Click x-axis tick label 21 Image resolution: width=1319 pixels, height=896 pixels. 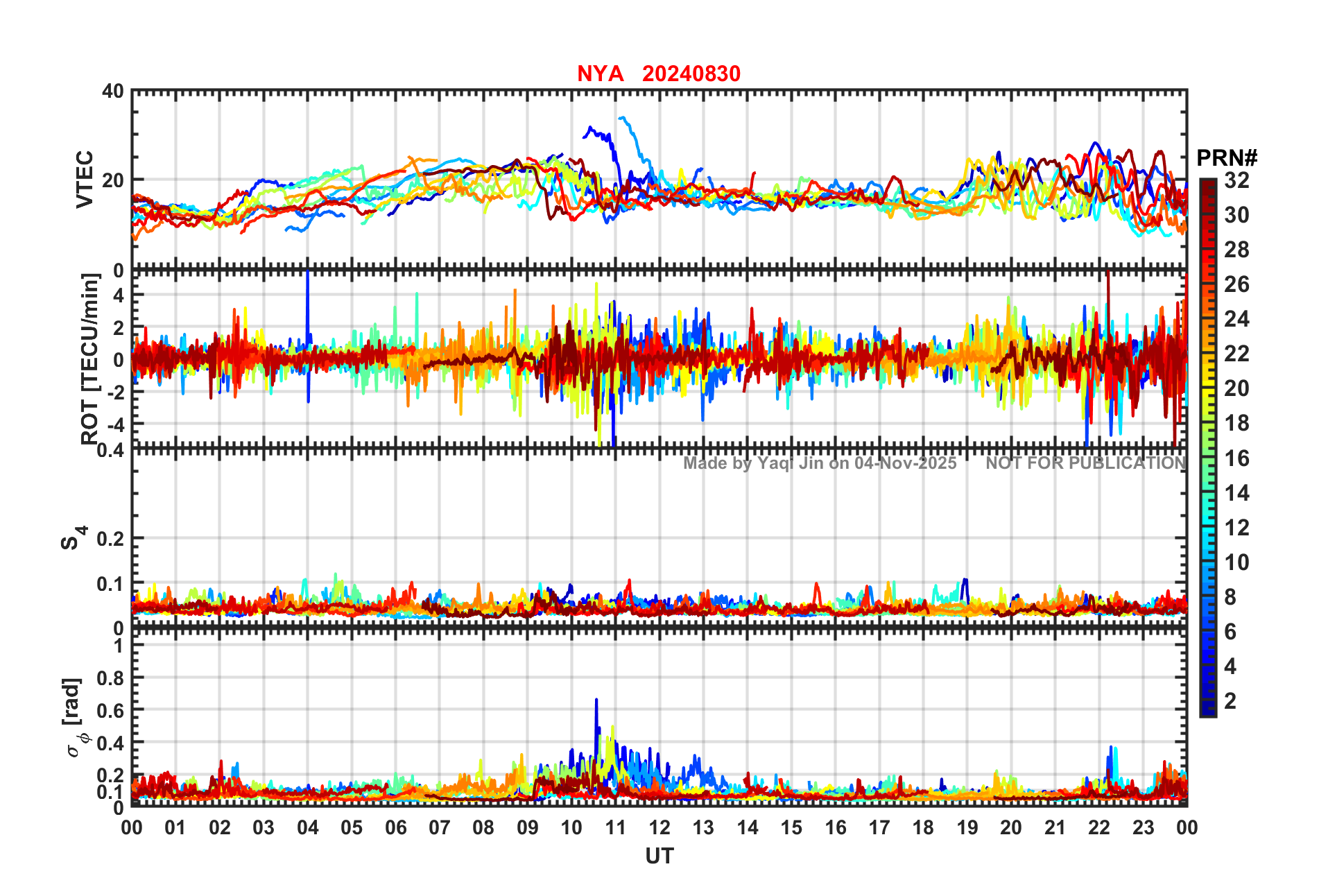coord(1055,827)
